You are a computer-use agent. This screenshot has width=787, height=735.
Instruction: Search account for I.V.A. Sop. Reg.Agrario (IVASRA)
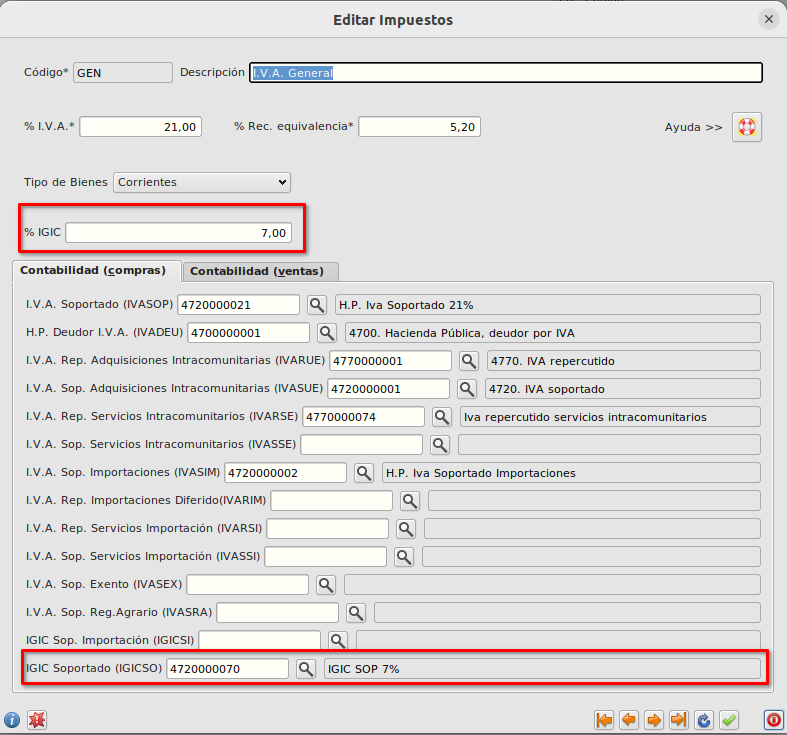(x=356, y=612)
